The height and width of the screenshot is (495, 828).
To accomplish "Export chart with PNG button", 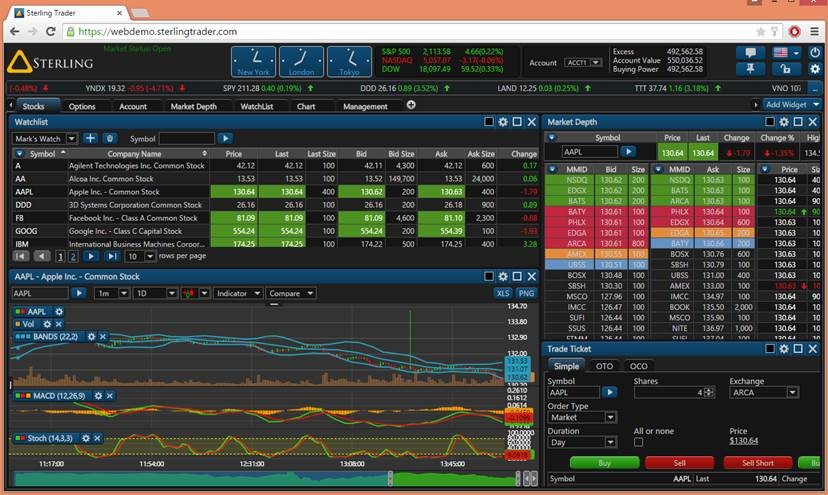I will [x=526, y=293].
